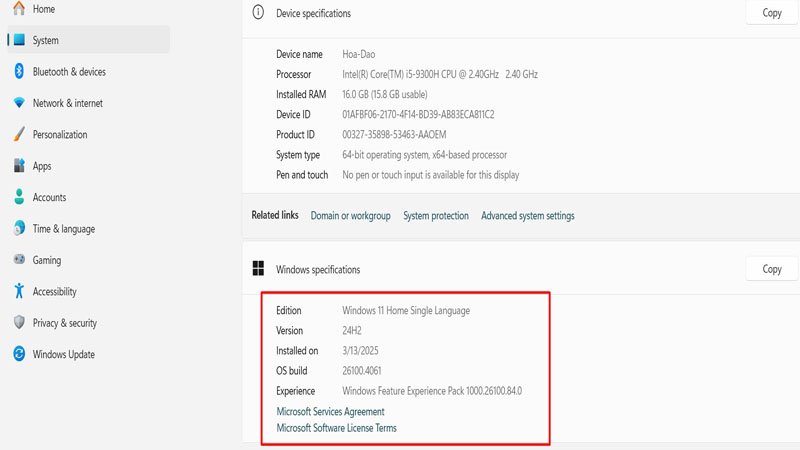Click the Experience label

pyautogui.click(x=295, y=391)
